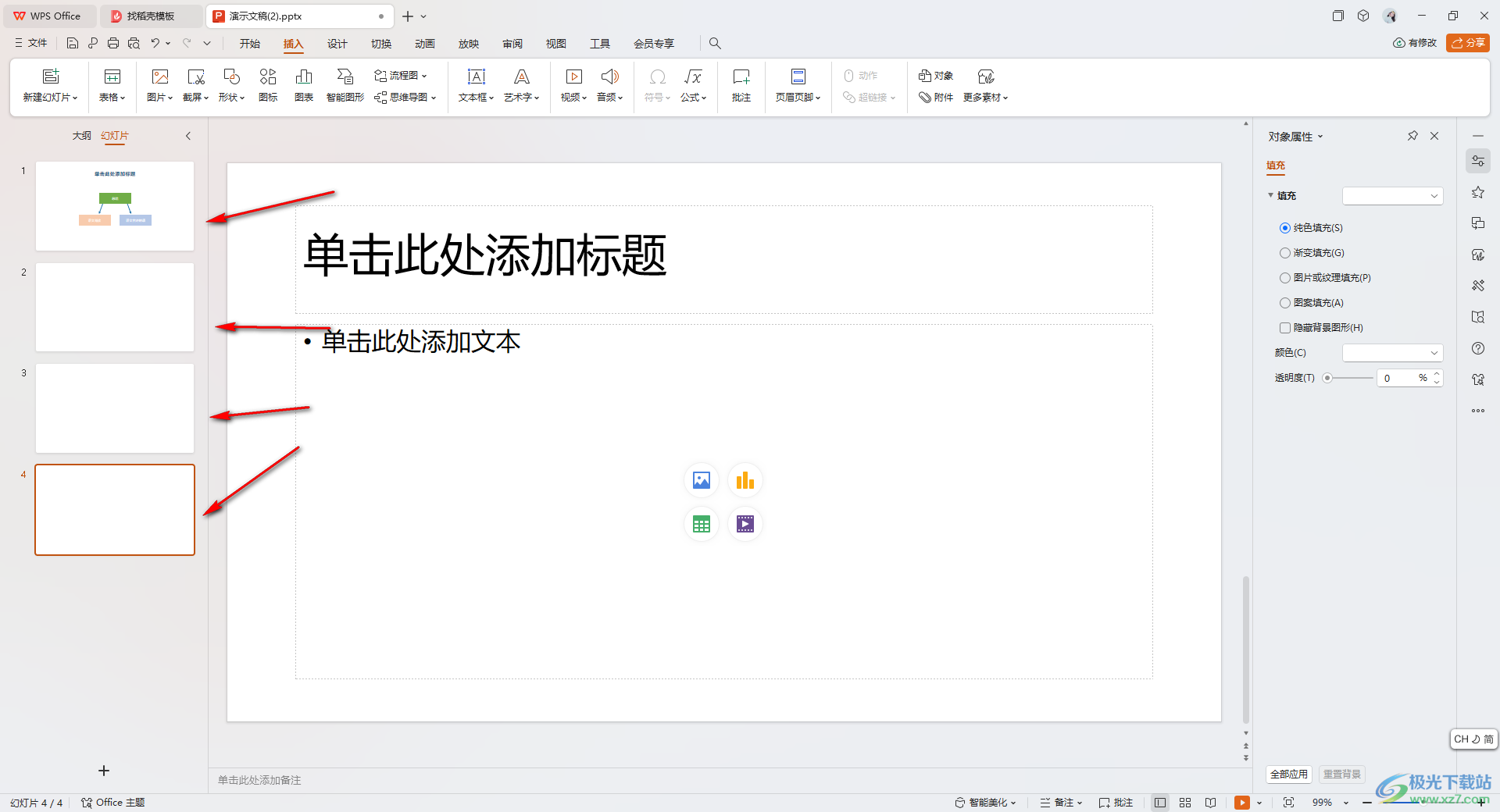Open the Shapes (形状) gallery

pyautogui.click(x=232, y=84)
